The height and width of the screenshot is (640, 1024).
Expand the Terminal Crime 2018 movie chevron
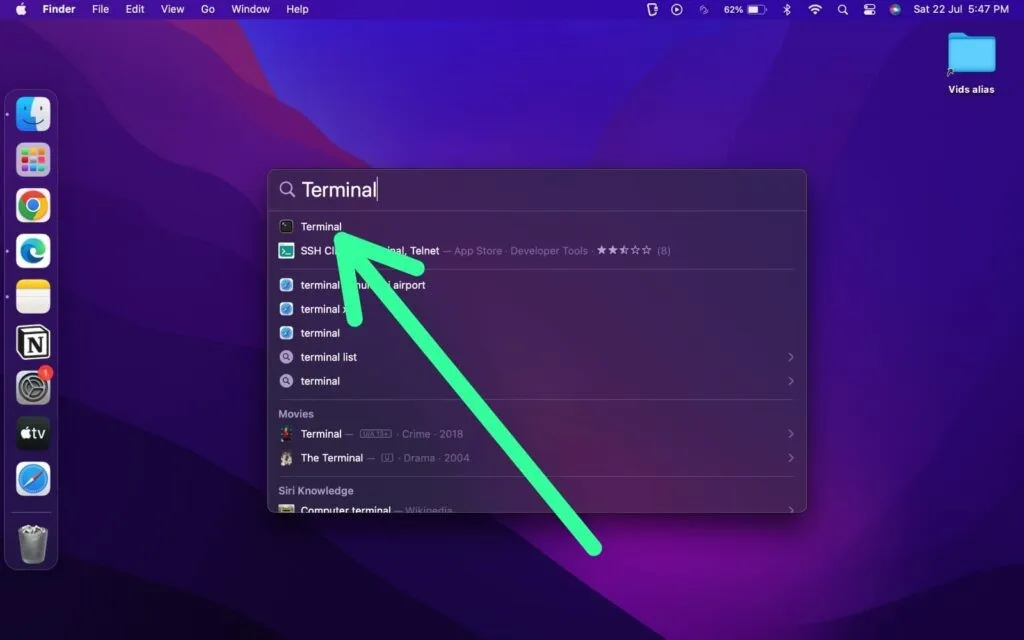click(x=790, y=434)
